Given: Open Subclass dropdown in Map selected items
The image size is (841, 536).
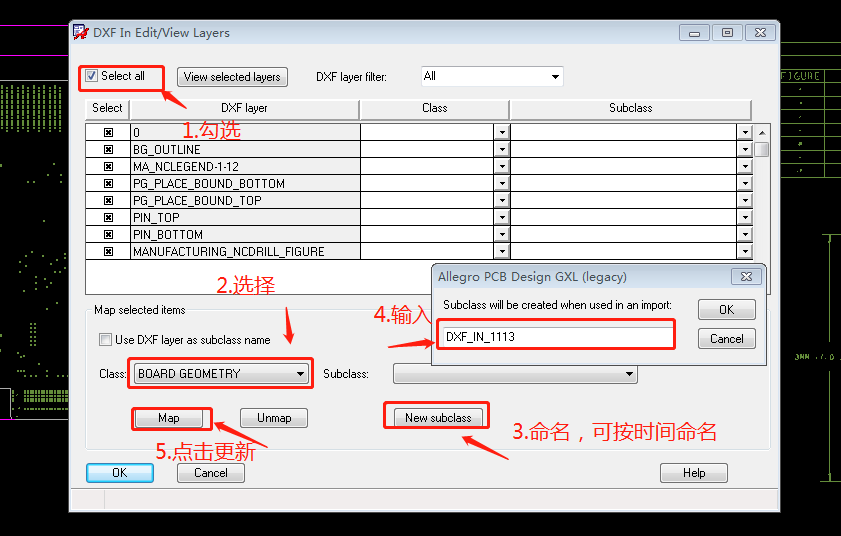Looking at the screenshot, I should [515, 374].
